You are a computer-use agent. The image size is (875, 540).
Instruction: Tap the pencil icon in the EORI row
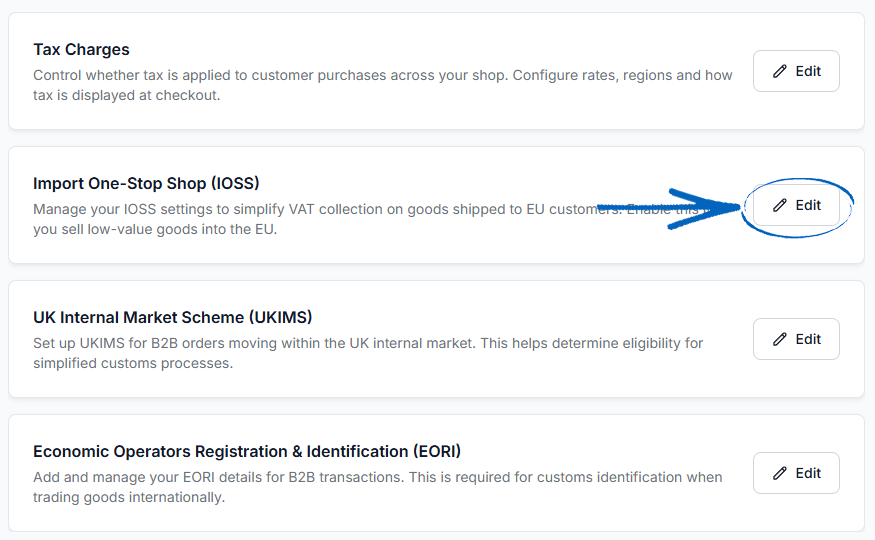[780, 473]
